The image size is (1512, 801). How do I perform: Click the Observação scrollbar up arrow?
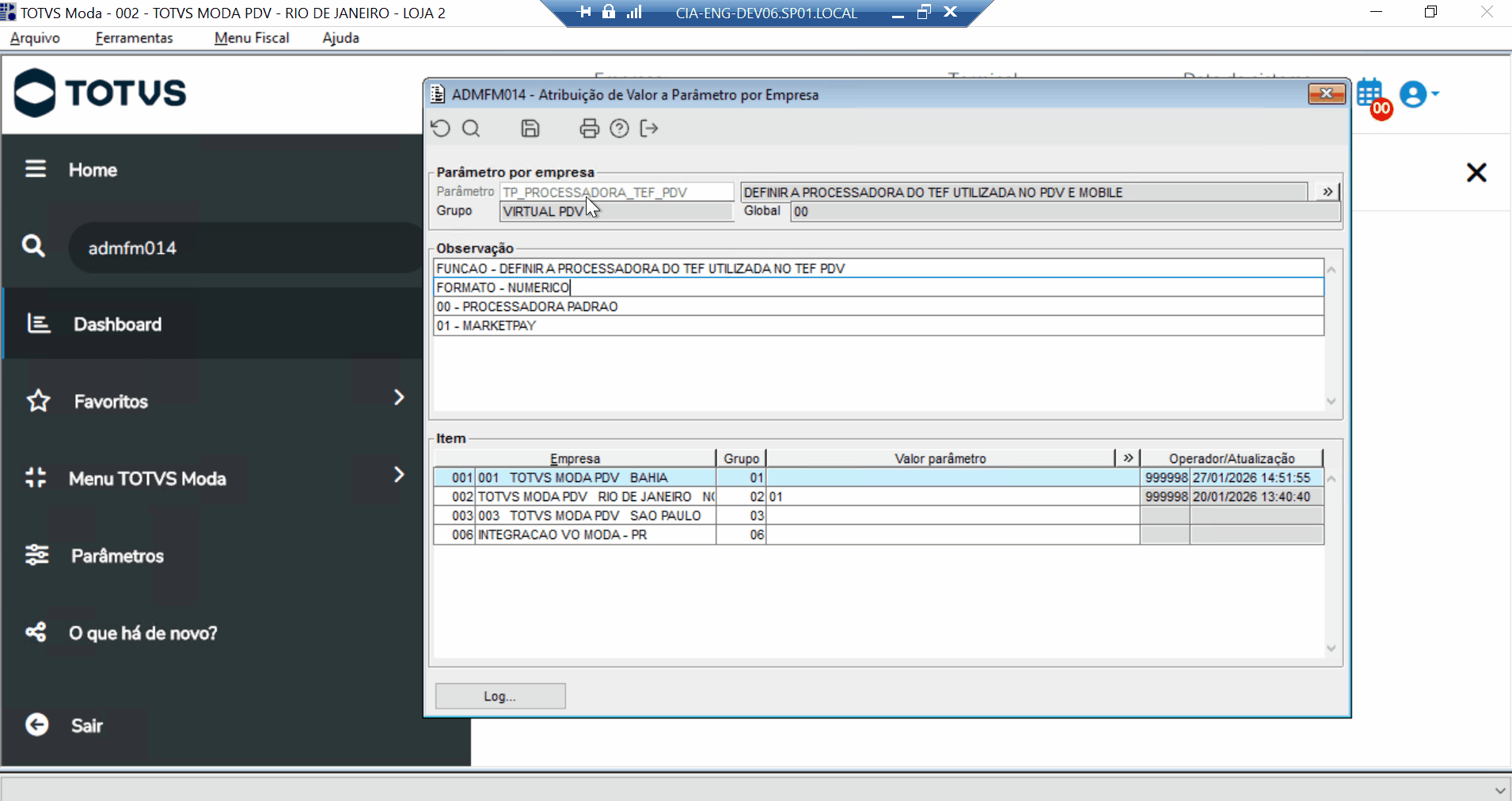tap(1332, 270)
